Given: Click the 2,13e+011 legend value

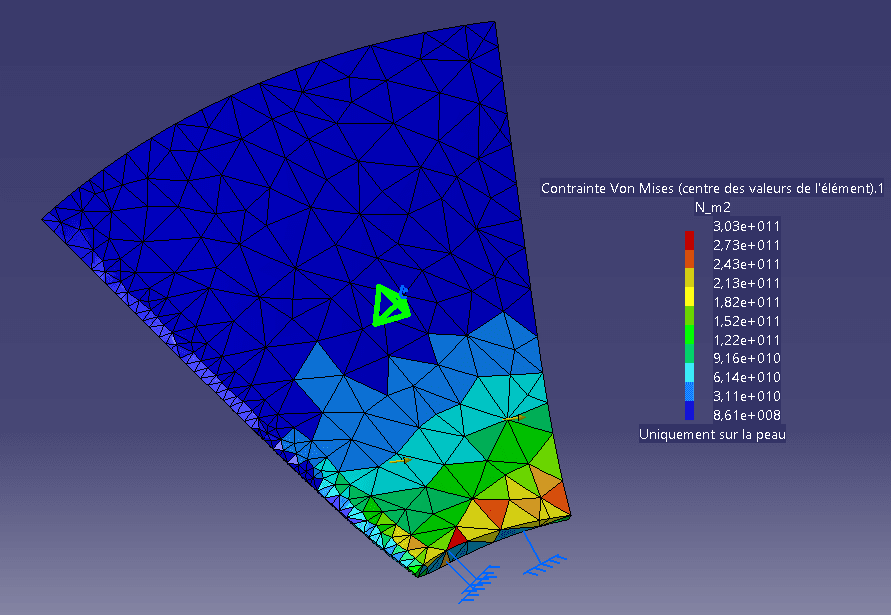Looking at the screenshot, I should [x=746, y=282].
